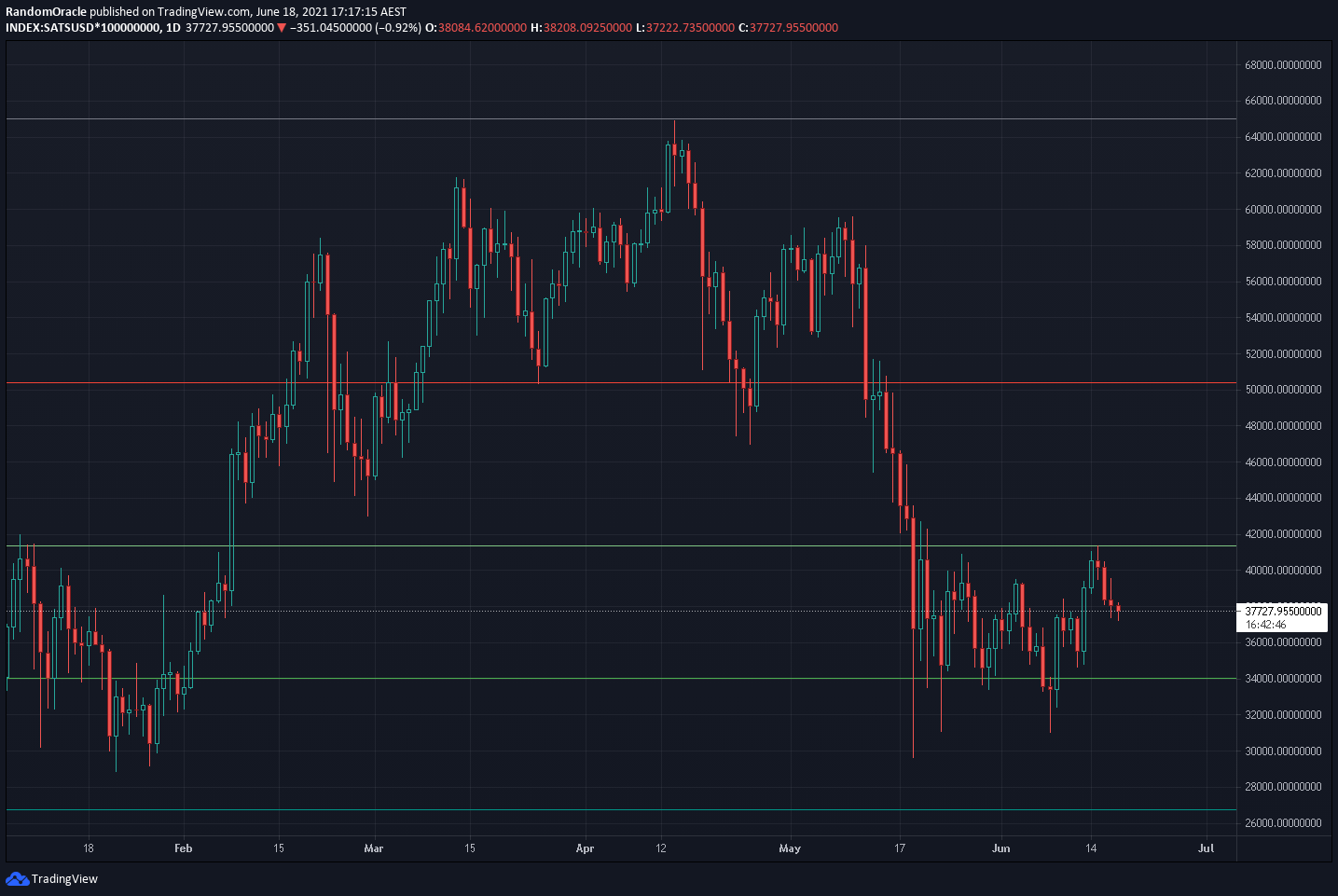Select the close value C:37727.95500000

point(788,28)
